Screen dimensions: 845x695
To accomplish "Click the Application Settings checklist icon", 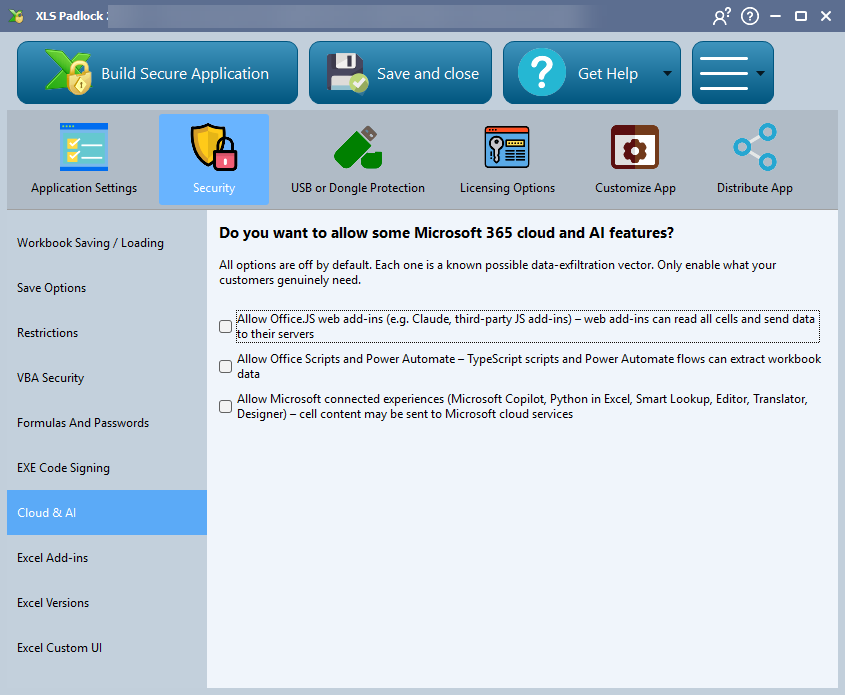I will 84,147.
